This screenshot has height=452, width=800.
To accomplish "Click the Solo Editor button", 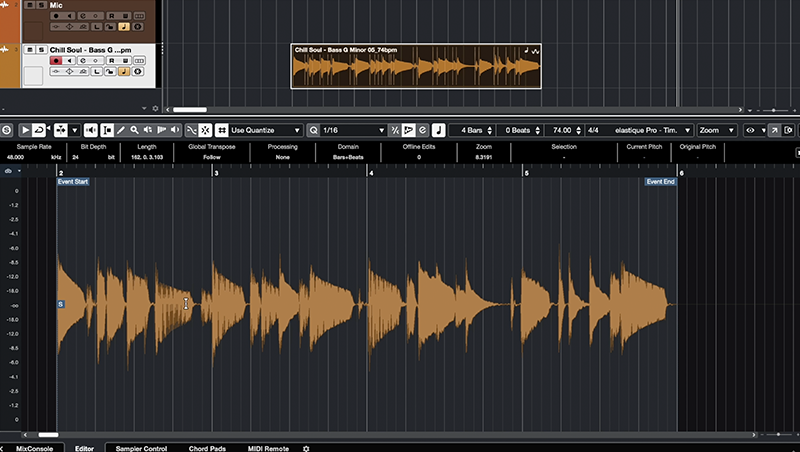I will click(x=8, y=130).
